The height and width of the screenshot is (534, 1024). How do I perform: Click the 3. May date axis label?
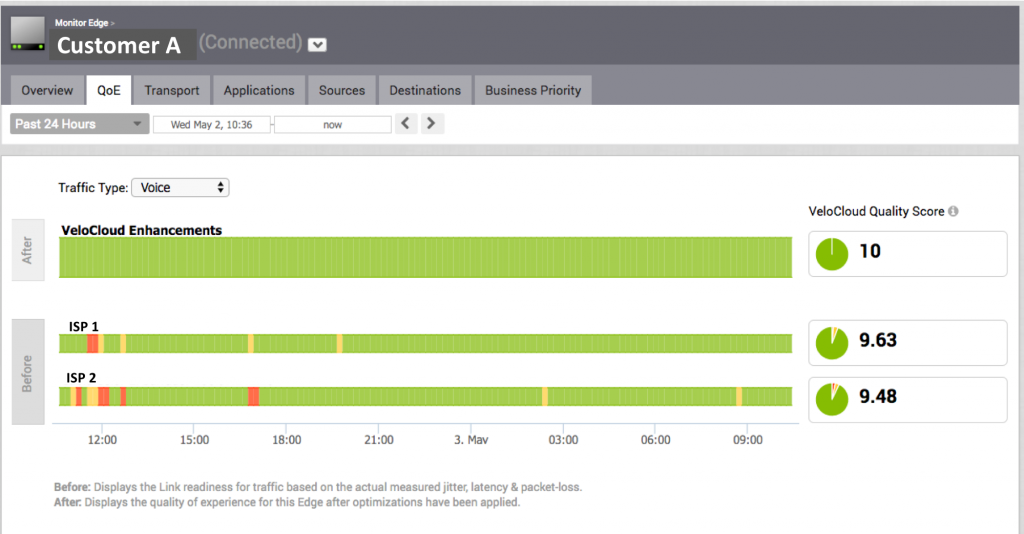pyautogui.click(x=471, y=440)
